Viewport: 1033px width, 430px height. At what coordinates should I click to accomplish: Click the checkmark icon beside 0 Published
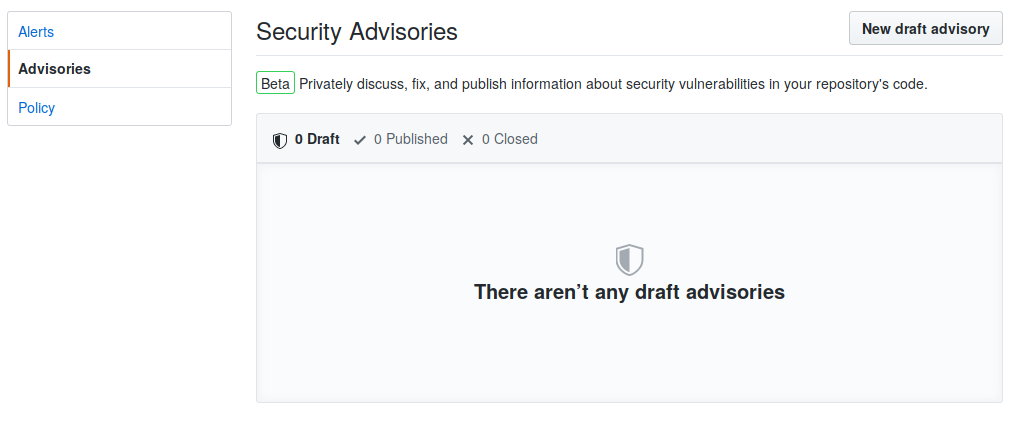click(x=360, y=140)
